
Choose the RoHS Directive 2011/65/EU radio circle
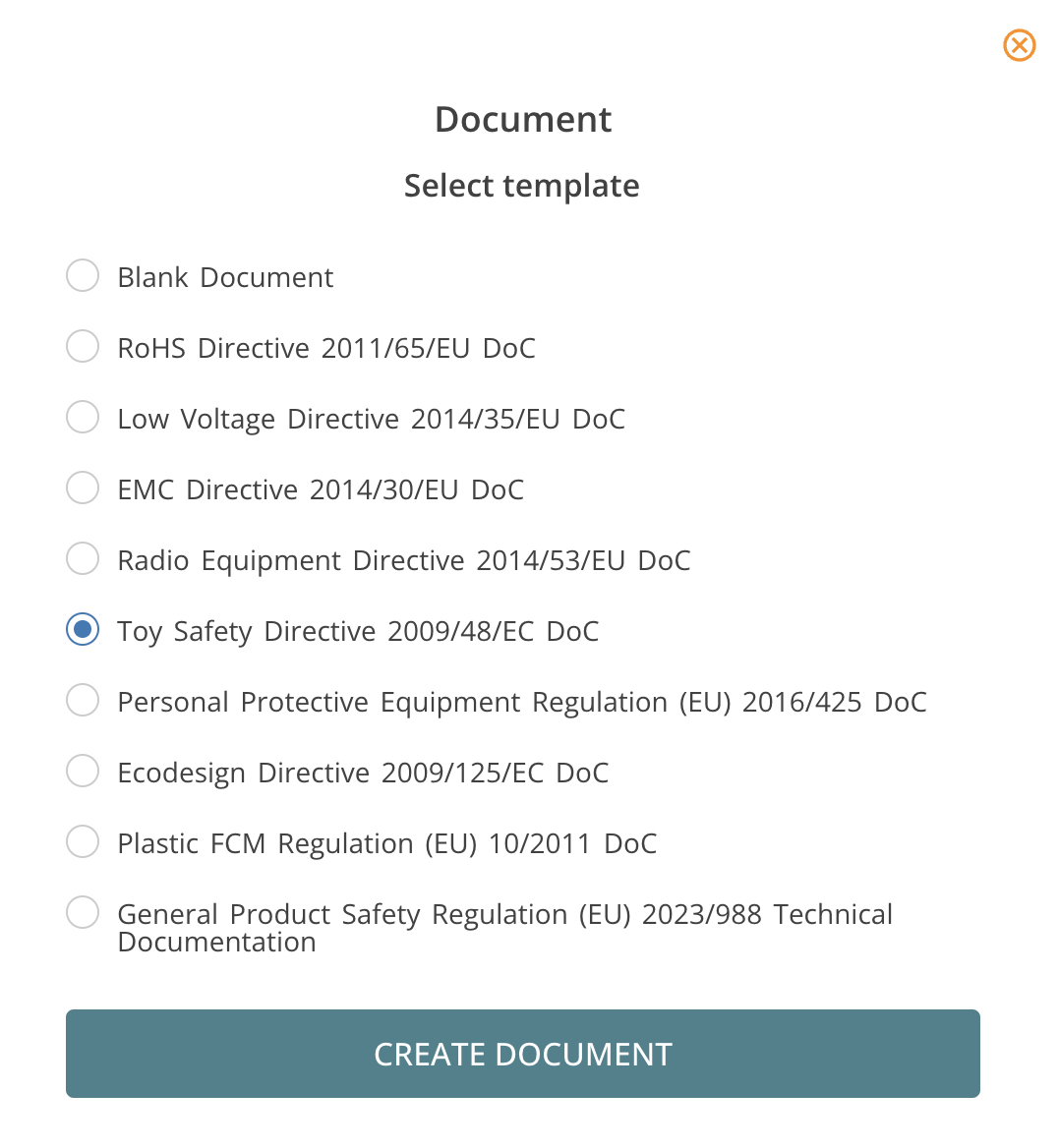pyautogui.click(x=82, y=346)
